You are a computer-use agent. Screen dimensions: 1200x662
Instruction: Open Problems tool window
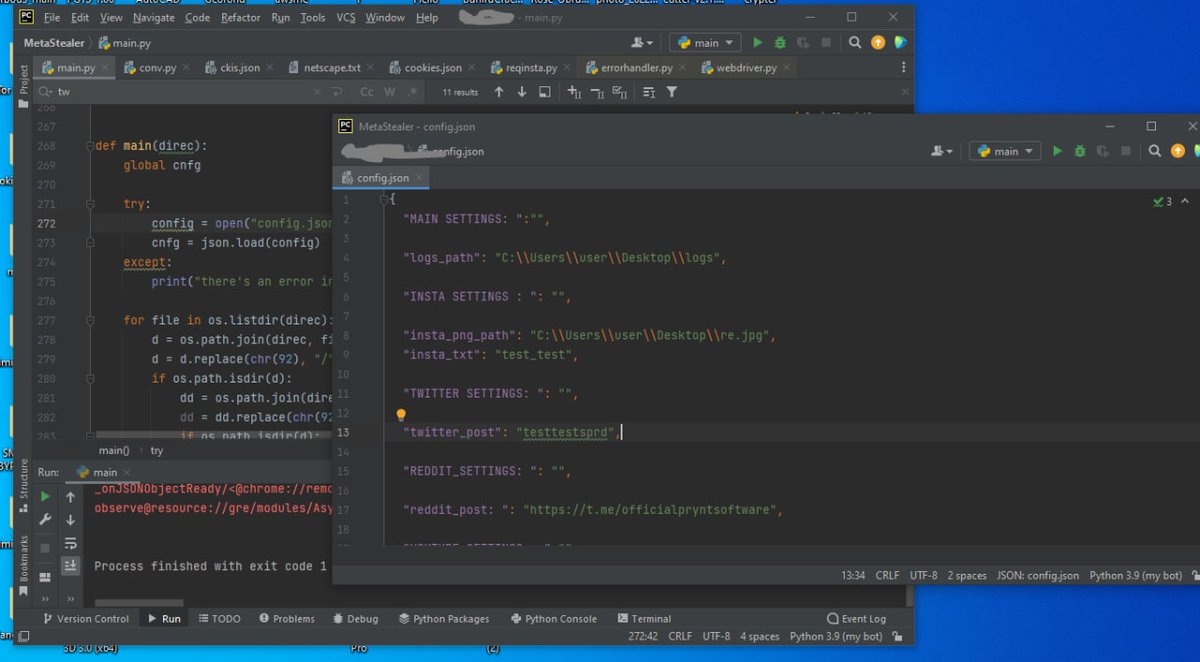tap(287, 619)
